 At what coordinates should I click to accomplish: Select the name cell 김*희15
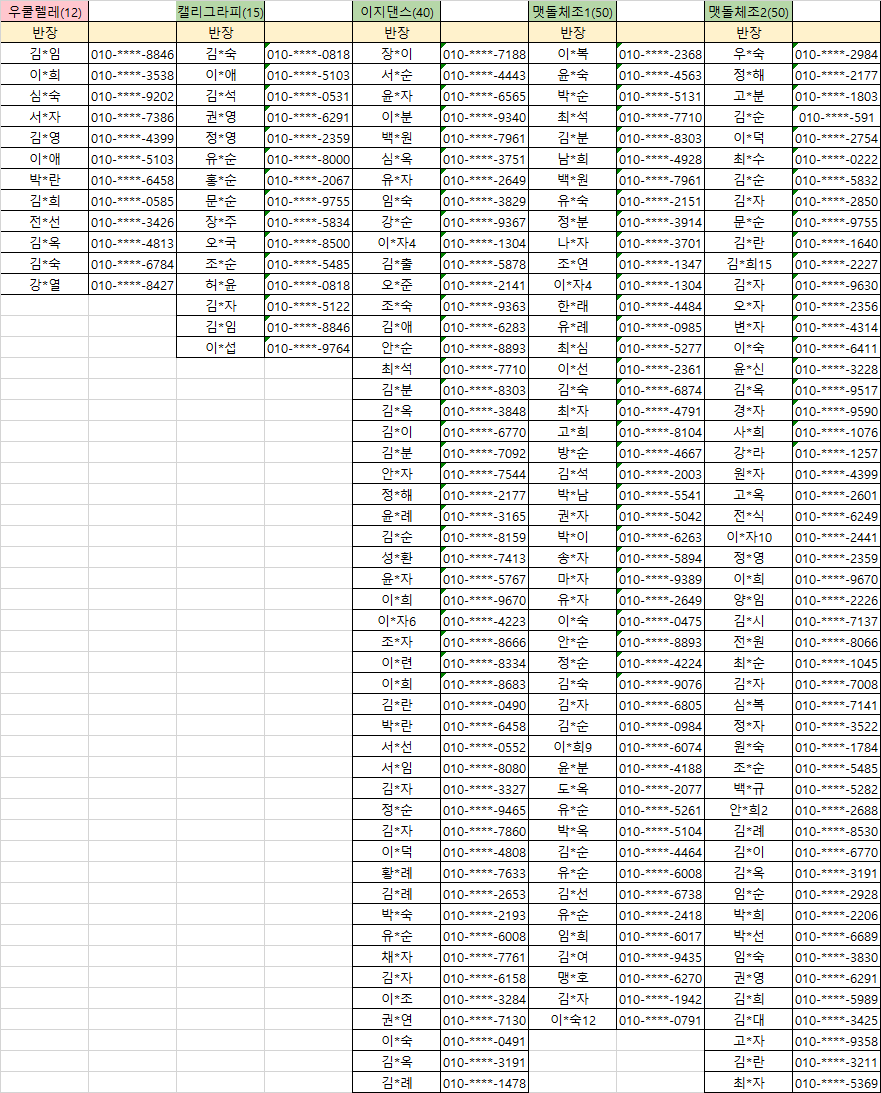(x=748, y=264)
